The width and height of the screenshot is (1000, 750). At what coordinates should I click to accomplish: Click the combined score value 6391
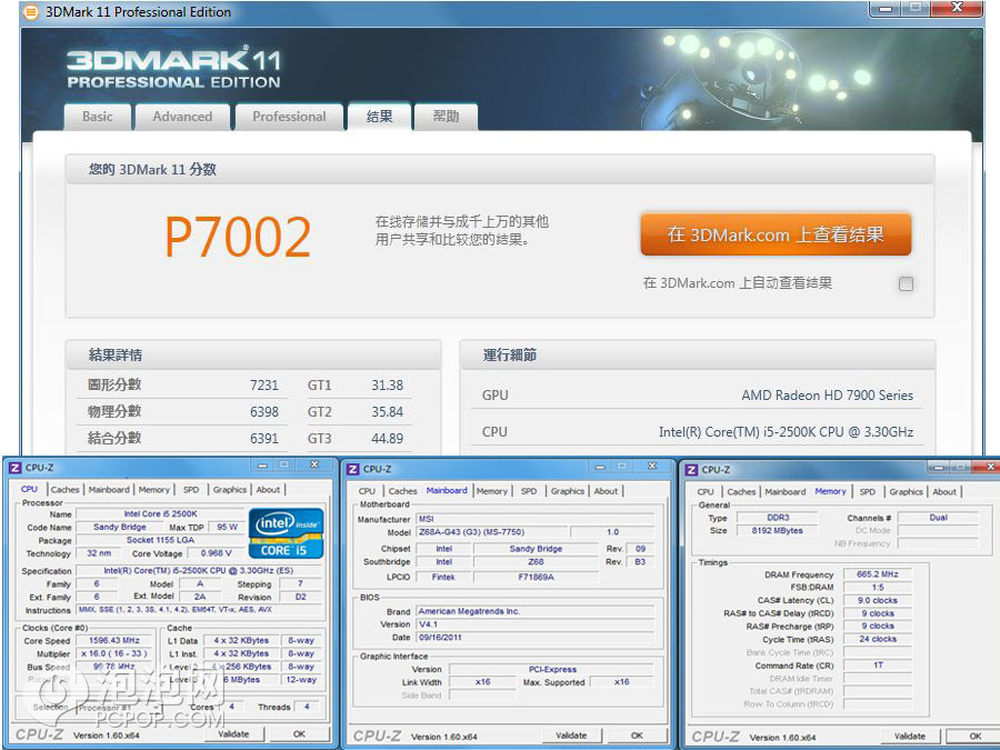tap(264, 438)
